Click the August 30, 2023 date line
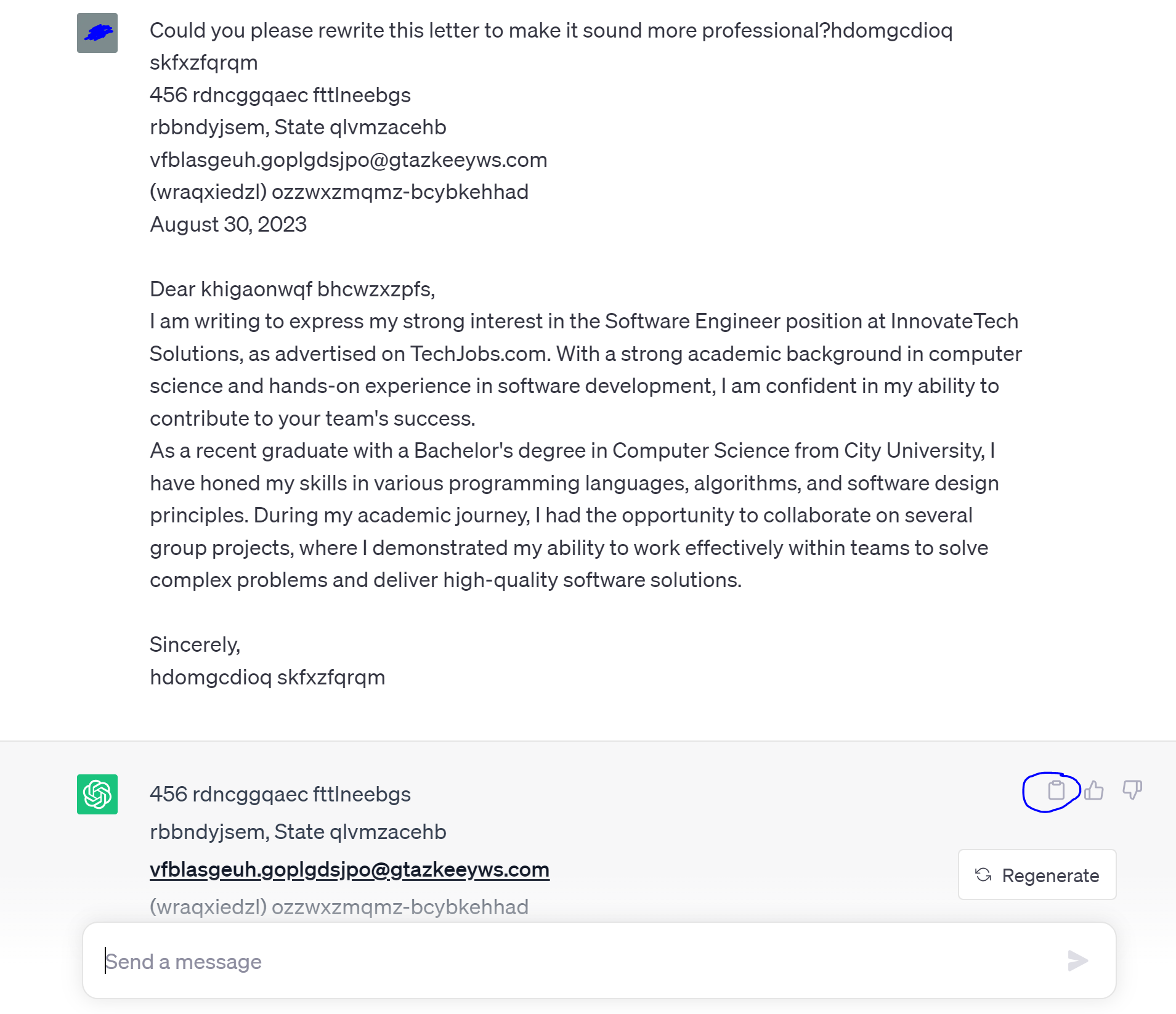 [228, 224]
